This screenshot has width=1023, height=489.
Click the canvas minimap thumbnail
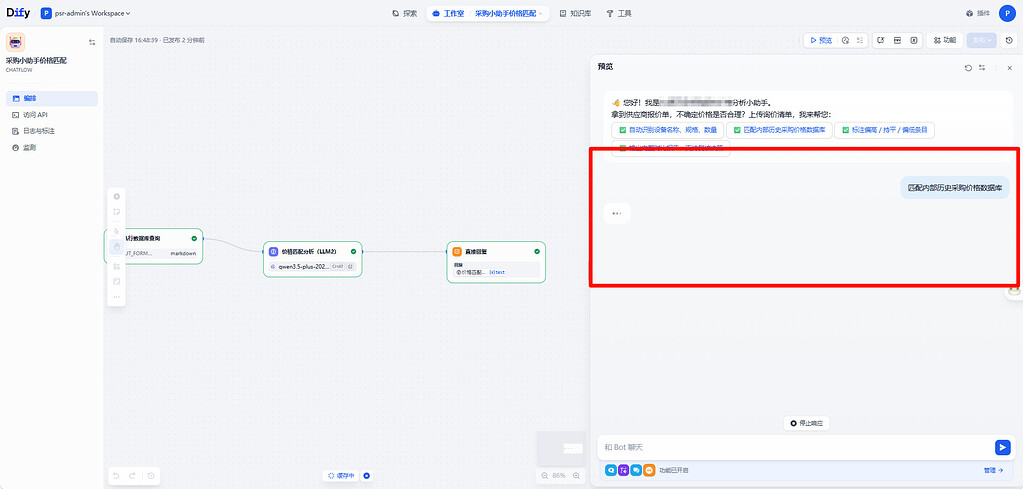click(x=560, y=448)
